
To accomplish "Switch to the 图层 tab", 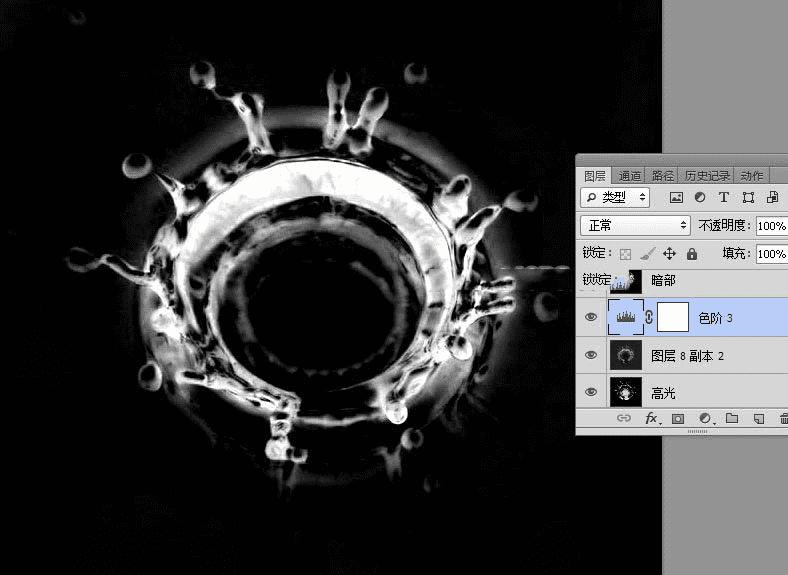I will point(595,176).
